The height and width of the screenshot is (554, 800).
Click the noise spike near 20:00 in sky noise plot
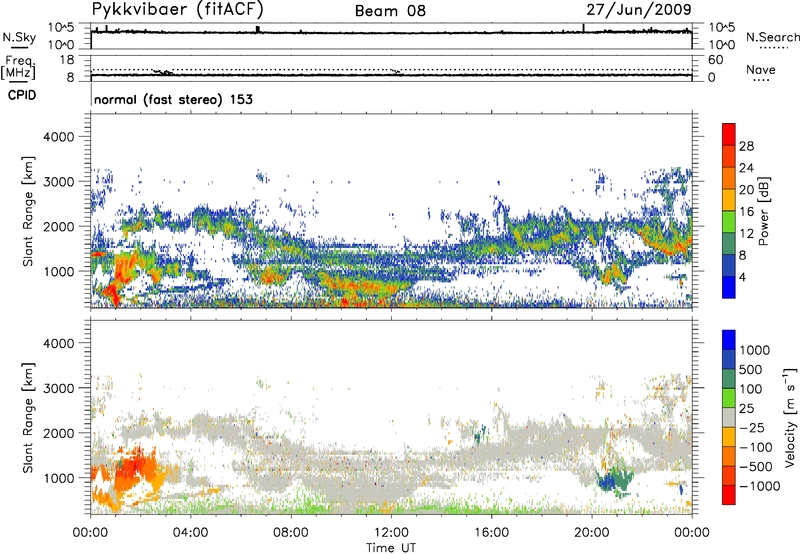pos(583,28)
